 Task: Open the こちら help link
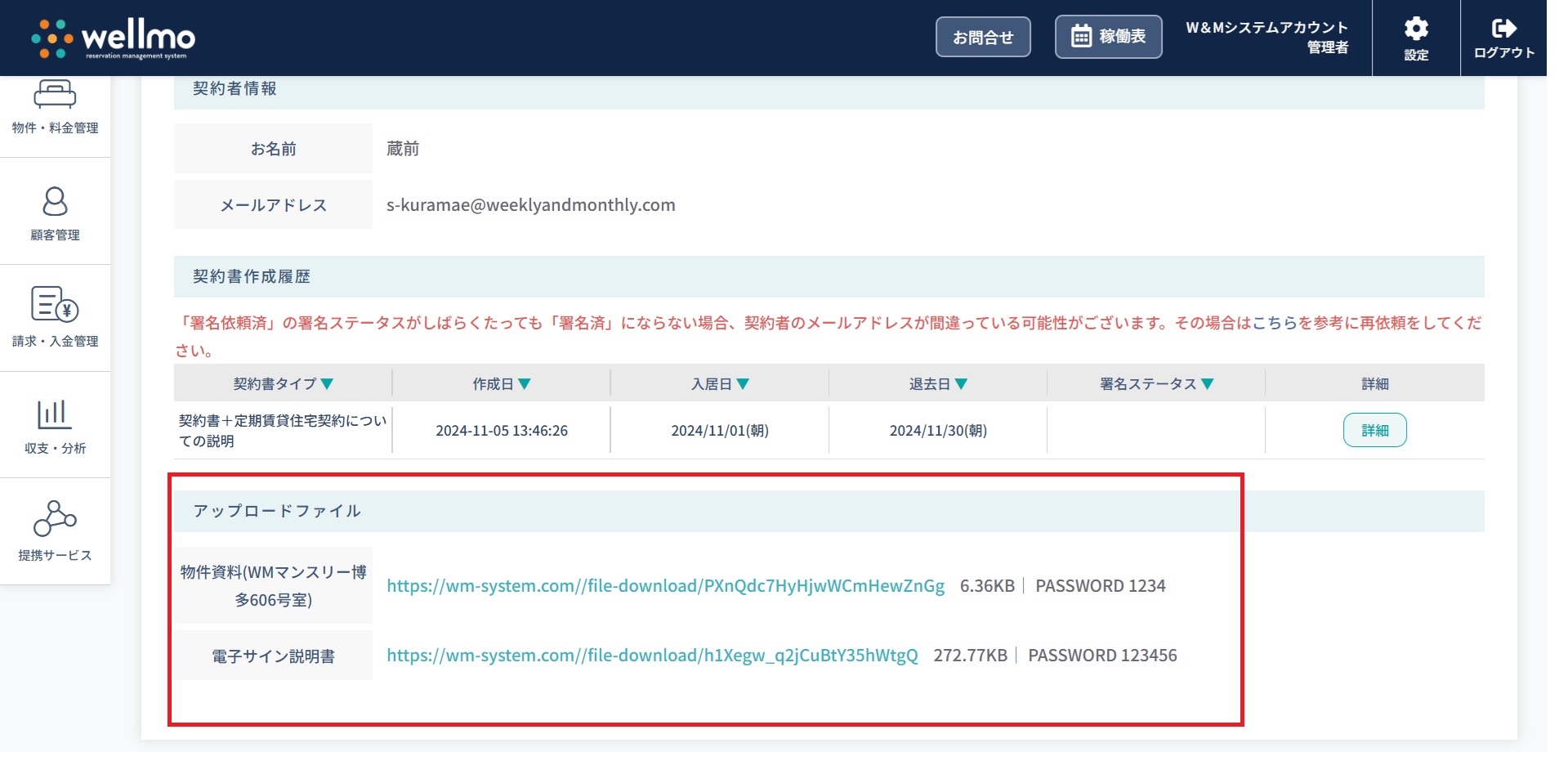click(x=1275, y=323)
